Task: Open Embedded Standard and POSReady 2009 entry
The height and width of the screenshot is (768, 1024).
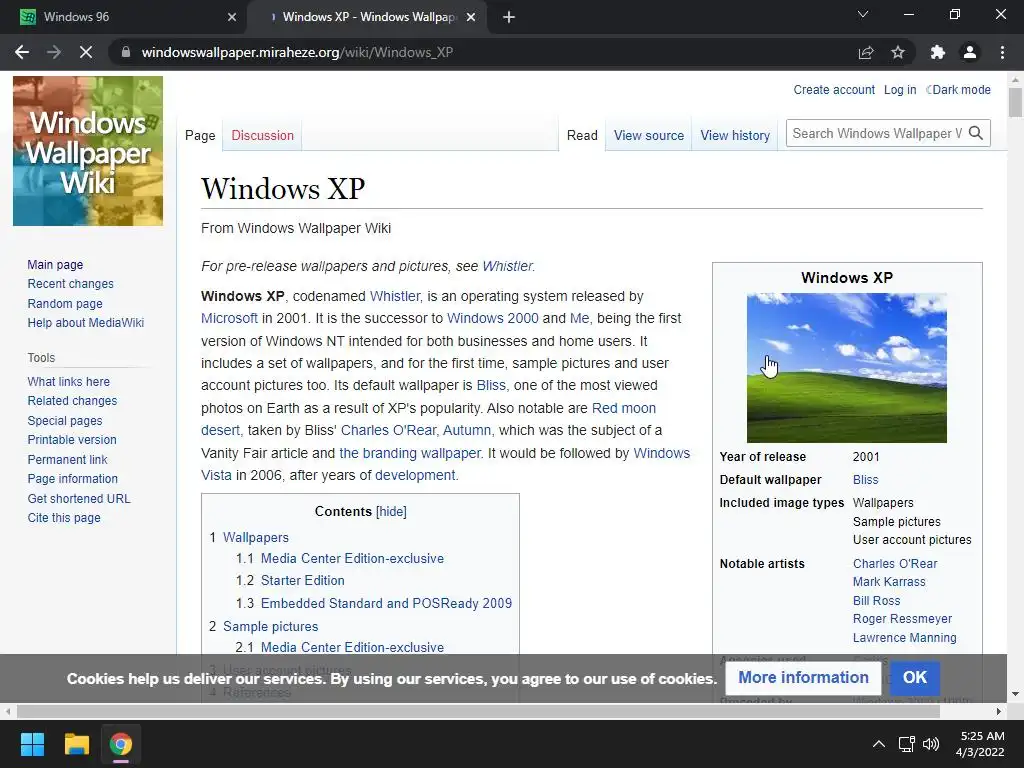Action: tap(386, 603)
